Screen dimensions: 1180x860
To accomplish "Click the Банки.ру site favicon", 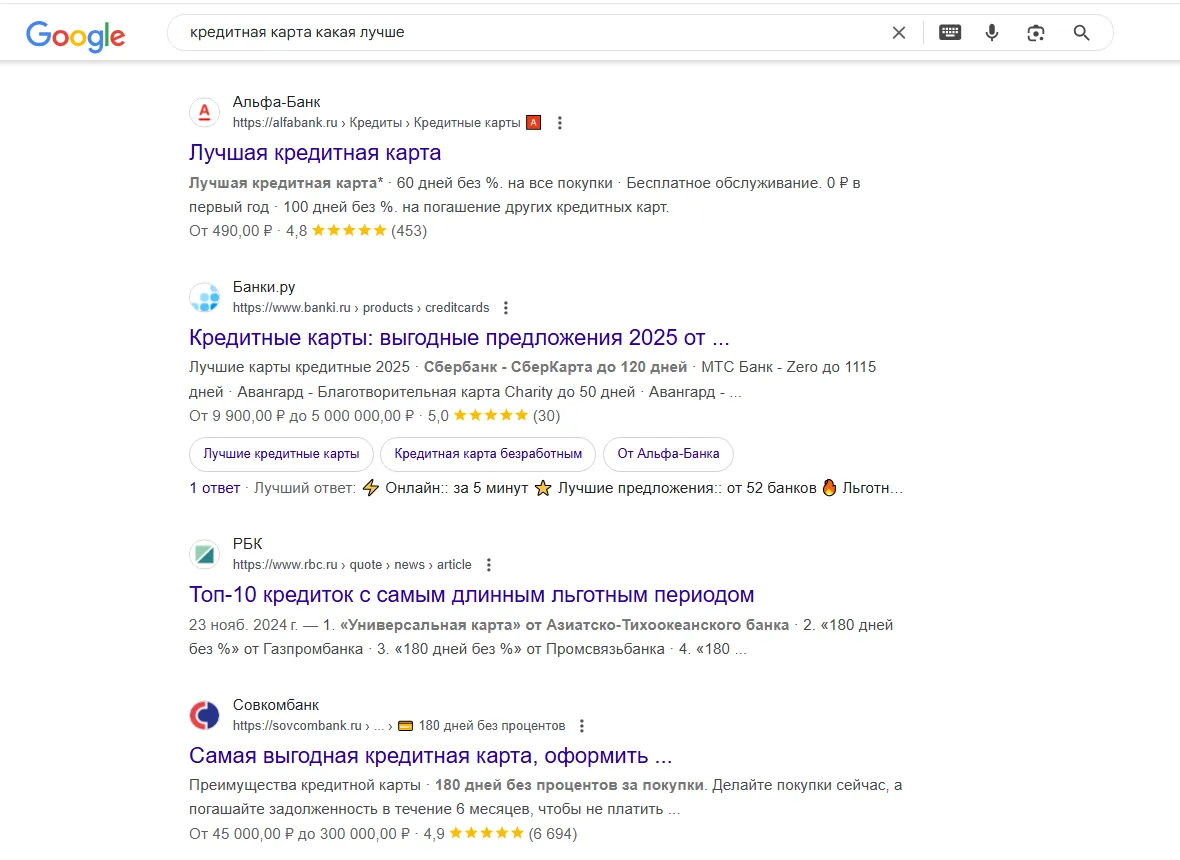I will point(204,297).
